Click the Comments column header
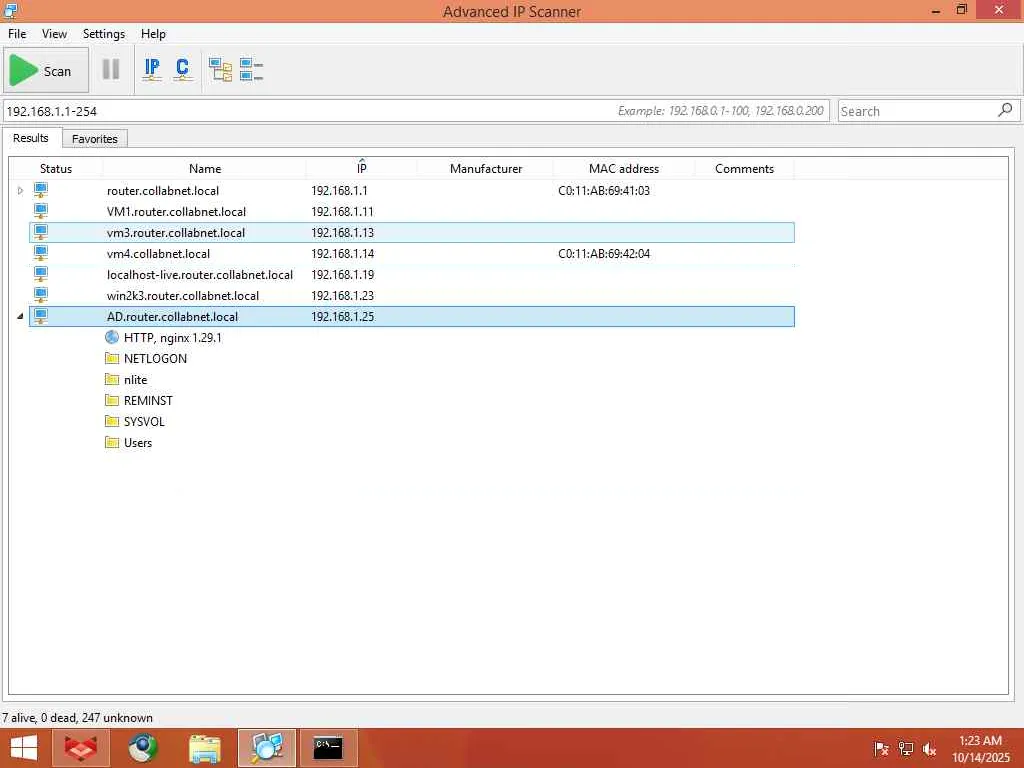This screenshot has width=1024, height=768. click(x=744, y=168)
